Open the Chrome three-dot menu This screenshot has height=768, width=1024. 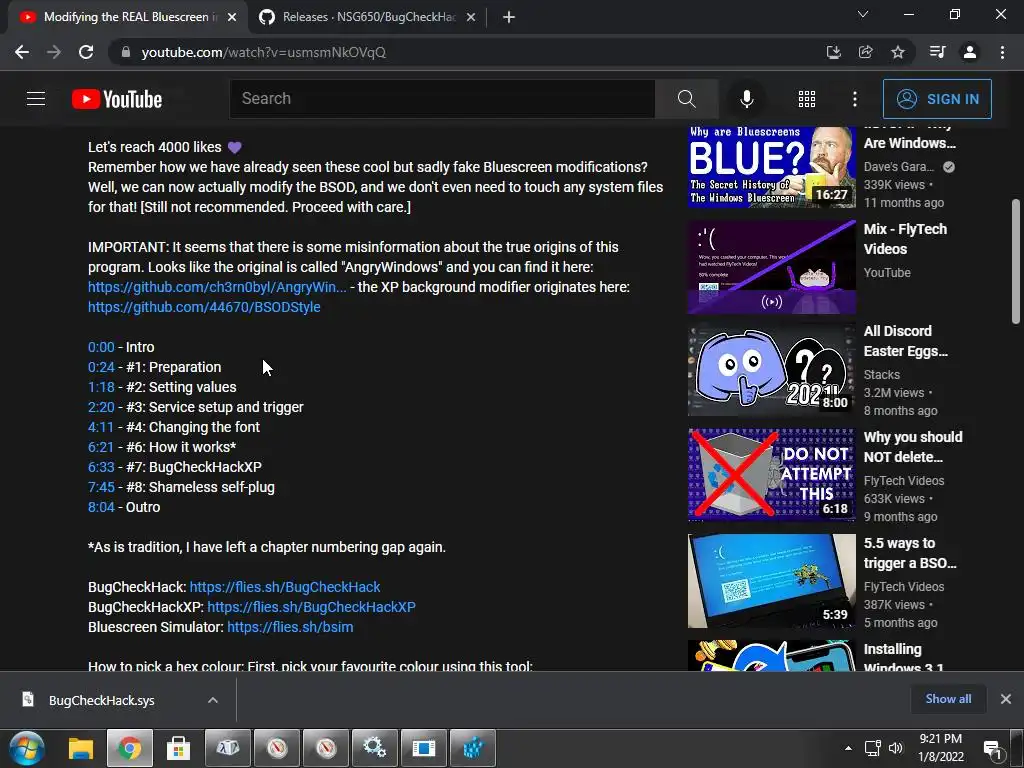click(1002, 52)
